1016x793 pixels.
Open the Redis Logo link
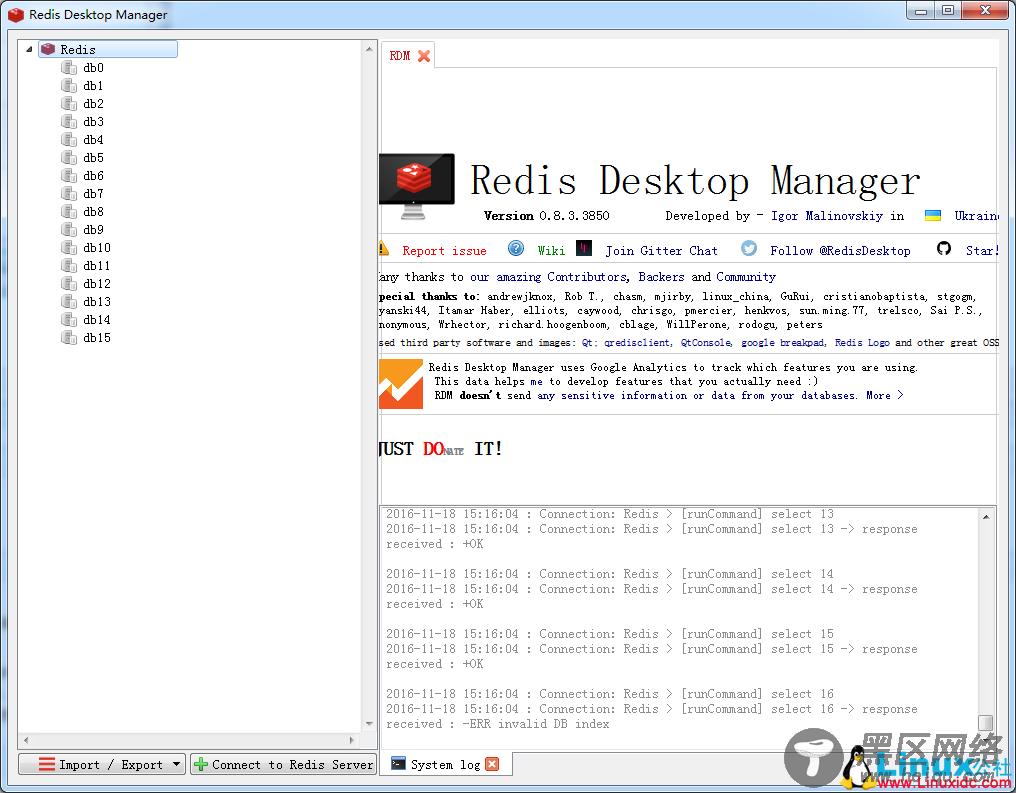[x=862, y=343]
